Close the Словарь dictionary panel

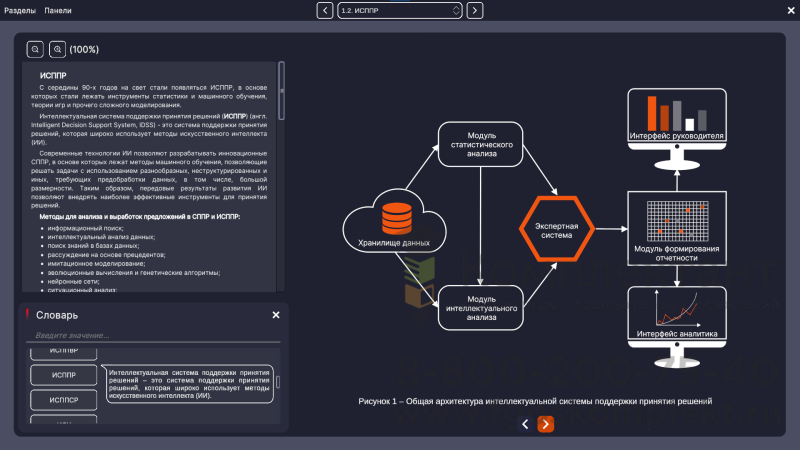click(x=276, y=315)
